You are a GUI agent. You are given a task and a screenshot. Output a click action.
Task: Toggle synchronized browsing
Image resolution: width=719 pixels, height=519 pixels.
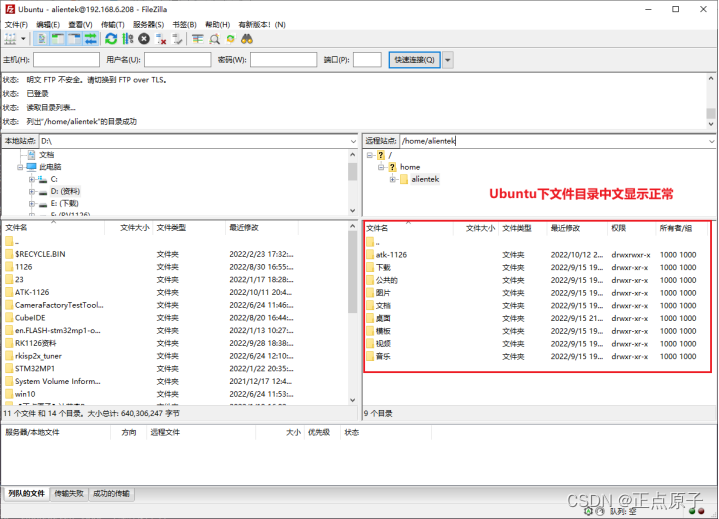[231, 39]
